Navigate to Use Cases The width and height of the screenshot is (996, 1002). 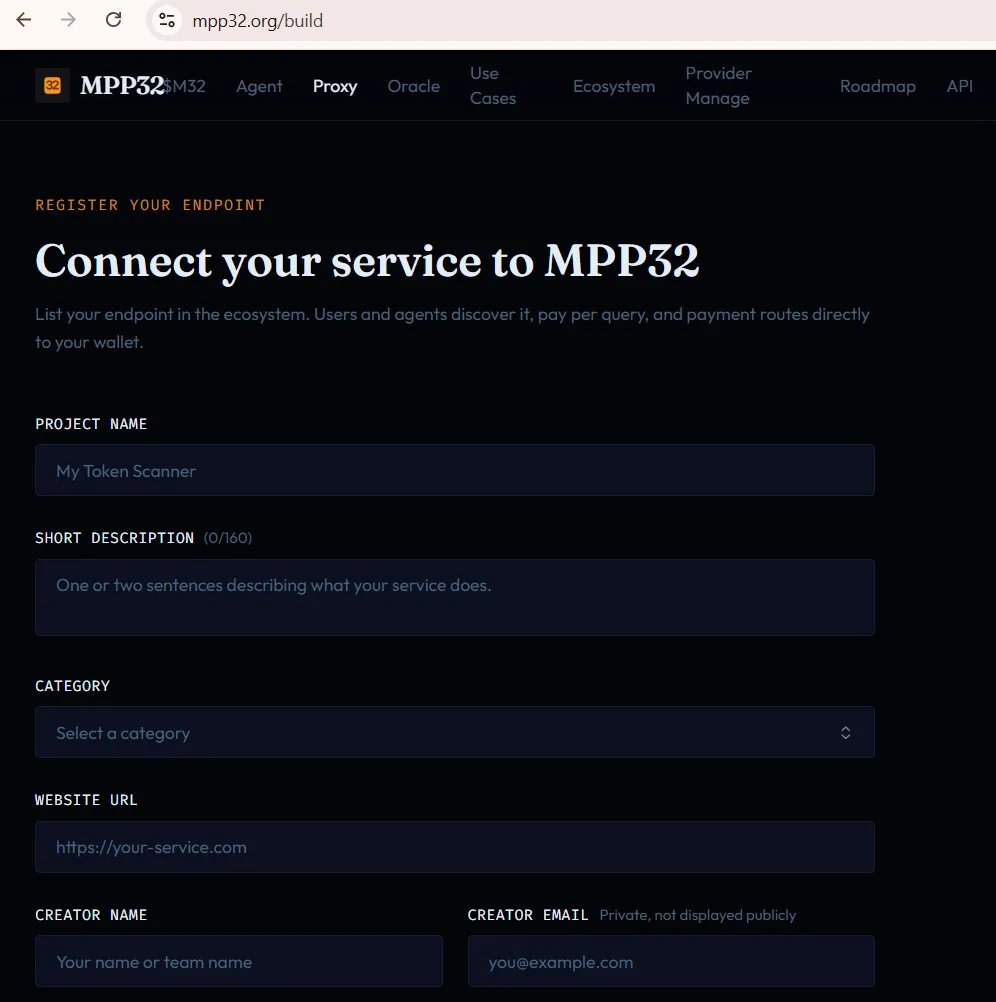pyautogui.click(x=493, y=86)
